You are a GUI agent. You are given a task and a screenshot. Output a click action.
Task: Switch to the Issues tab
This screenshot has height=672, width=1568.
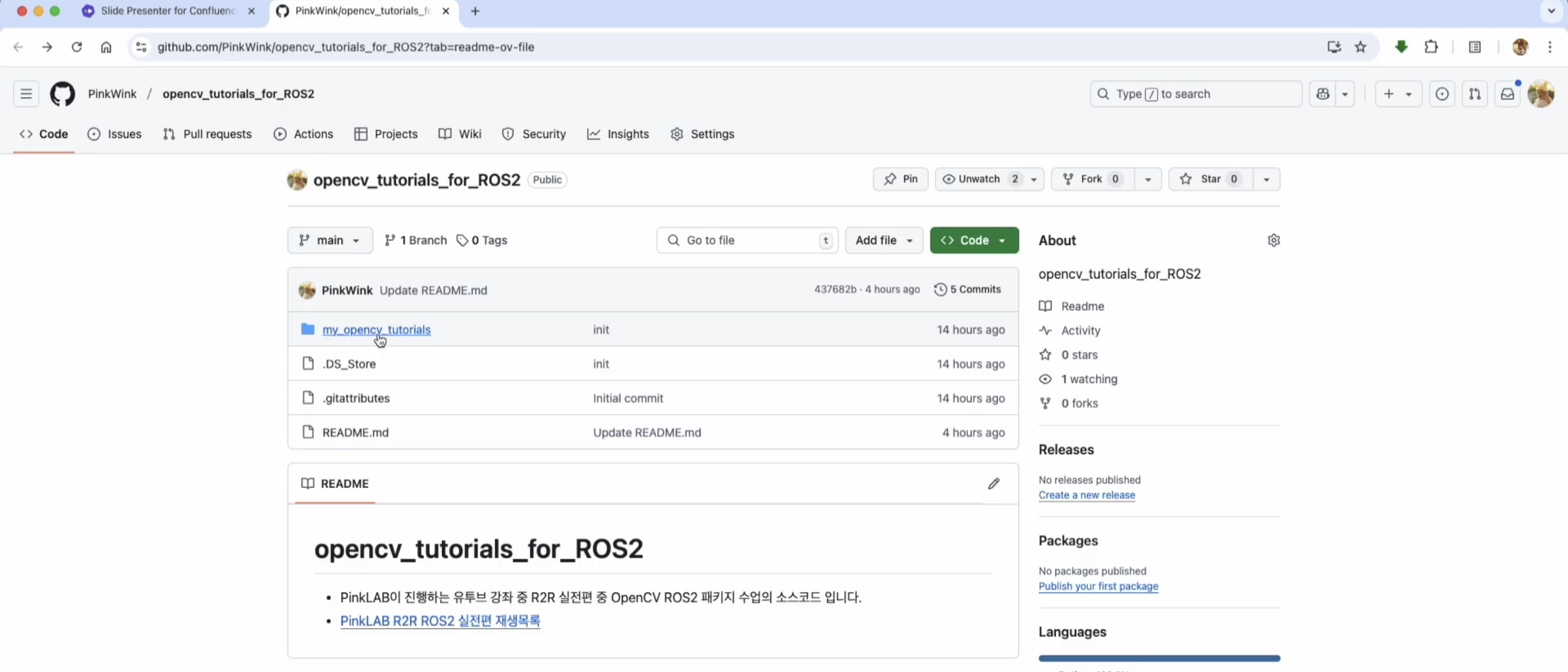click(115, 134)
